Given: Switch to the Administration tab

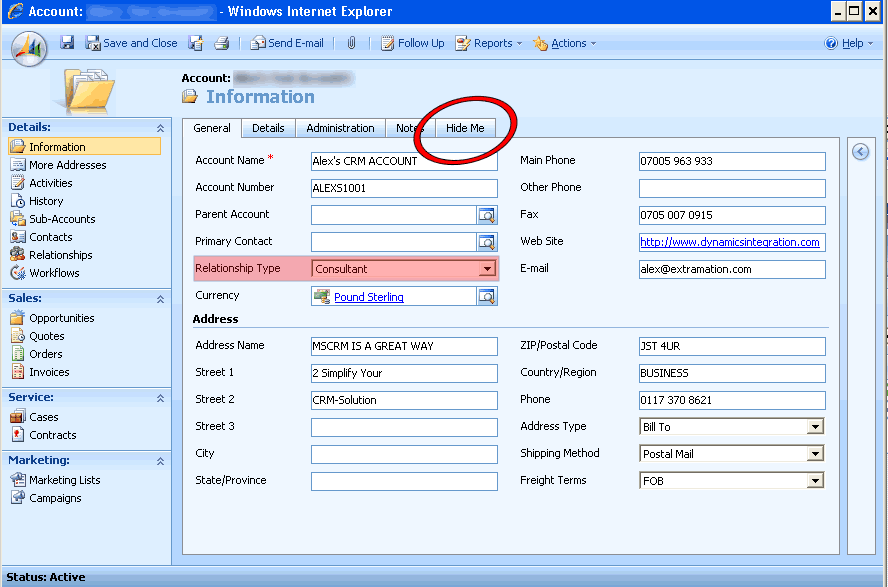Looking at the screenshot, I should pos(340,128).
